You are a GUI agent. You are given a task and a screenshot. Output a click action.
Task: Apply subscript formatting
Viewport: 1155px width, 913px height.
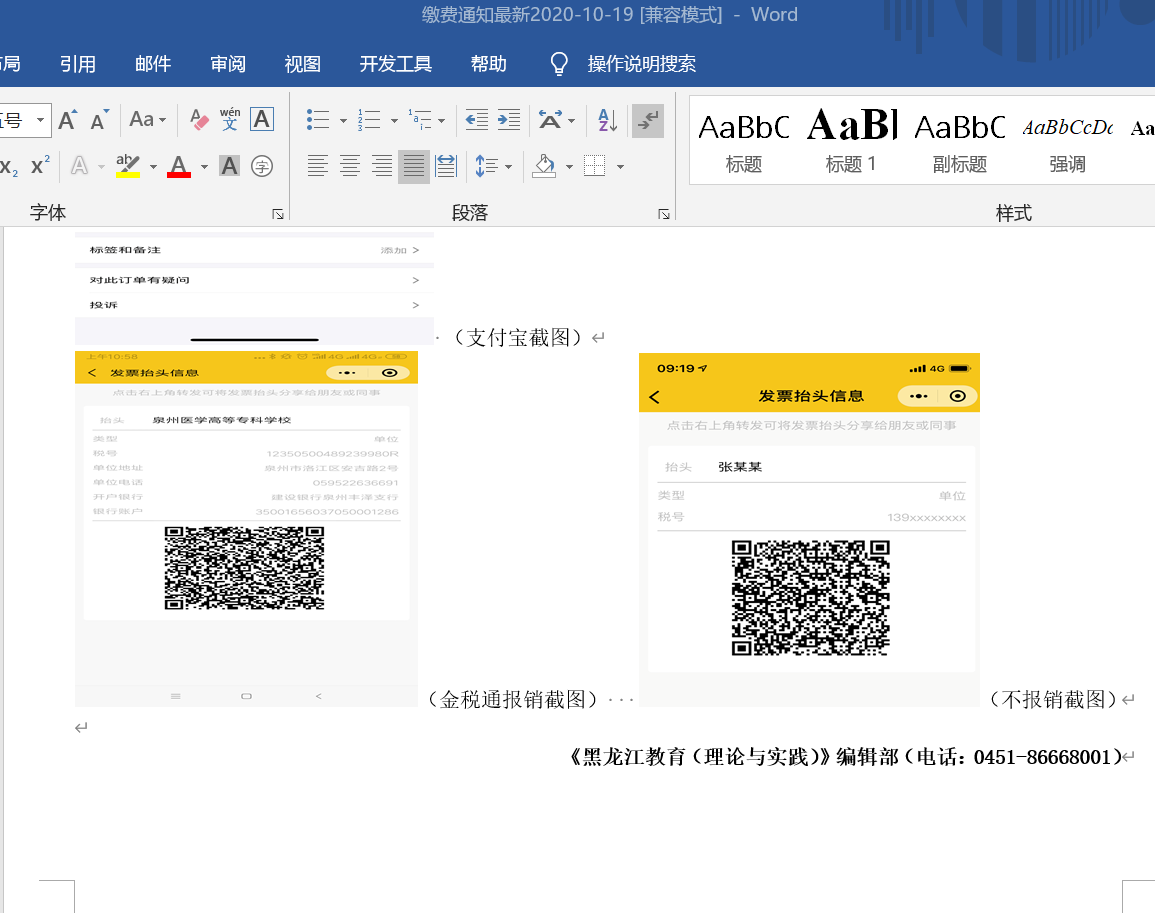(x=9, y=166)
